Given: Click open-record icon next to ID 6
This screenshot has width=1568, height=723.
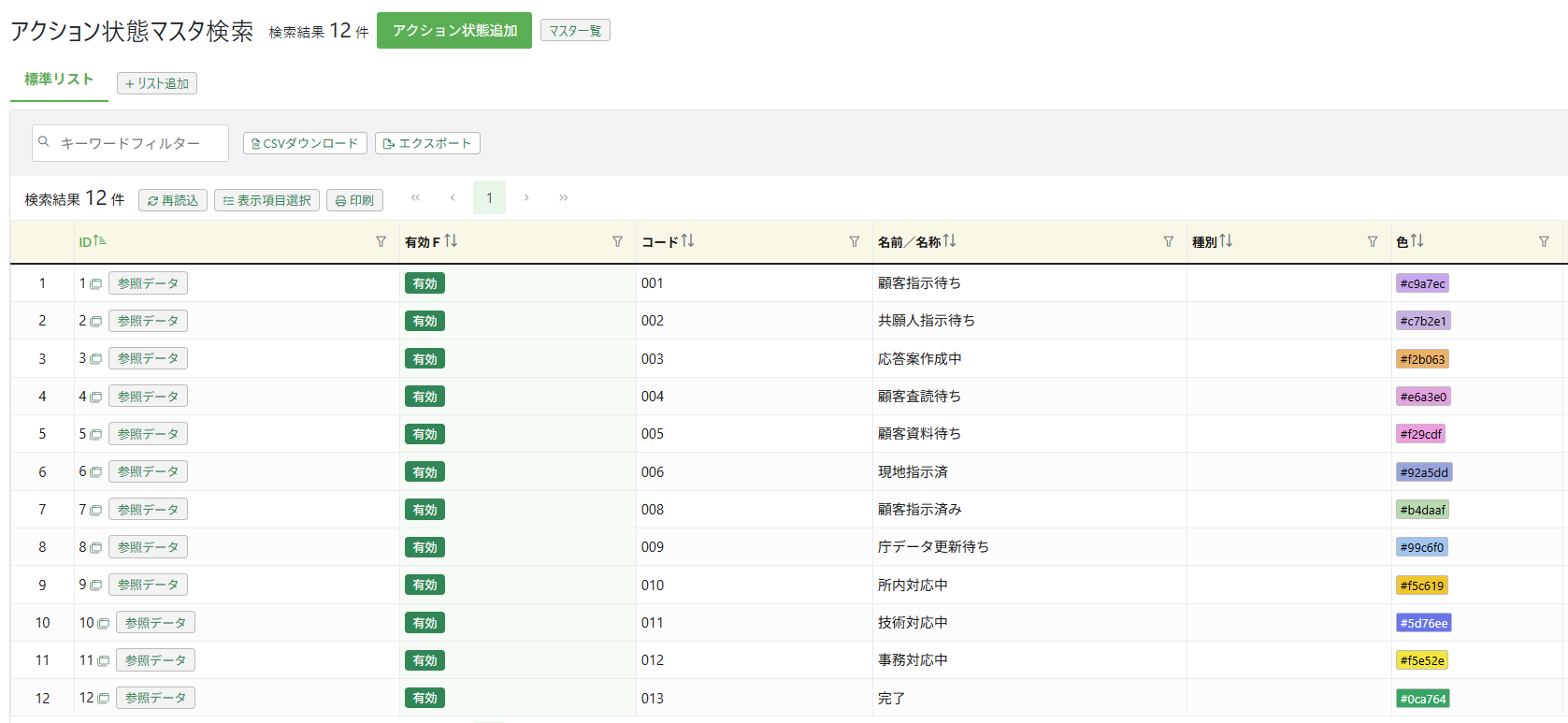Looking at the screenshot, I should (x=96, y=472).
